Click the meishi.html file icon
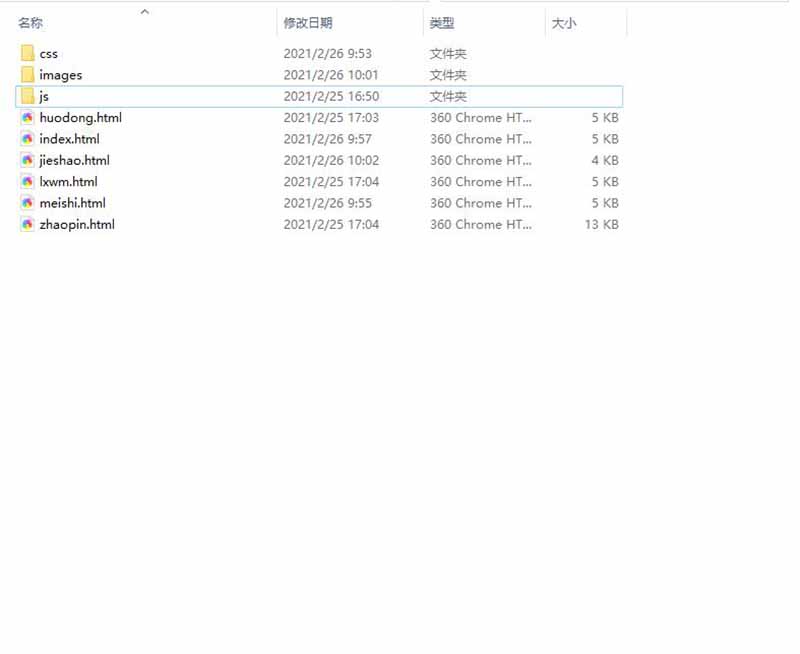The height and width of the screenshot is (654, 800). tap(27, 203)
